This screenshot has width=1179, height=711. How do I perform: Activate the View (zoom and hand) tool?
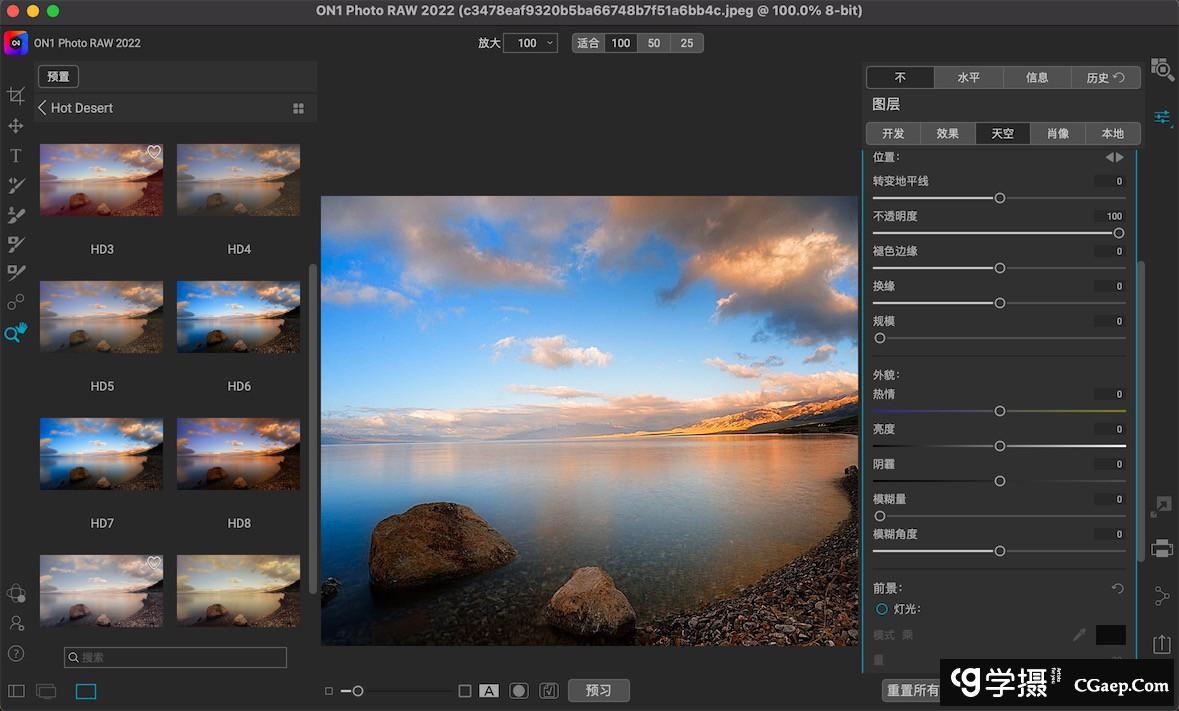point(16,333)
